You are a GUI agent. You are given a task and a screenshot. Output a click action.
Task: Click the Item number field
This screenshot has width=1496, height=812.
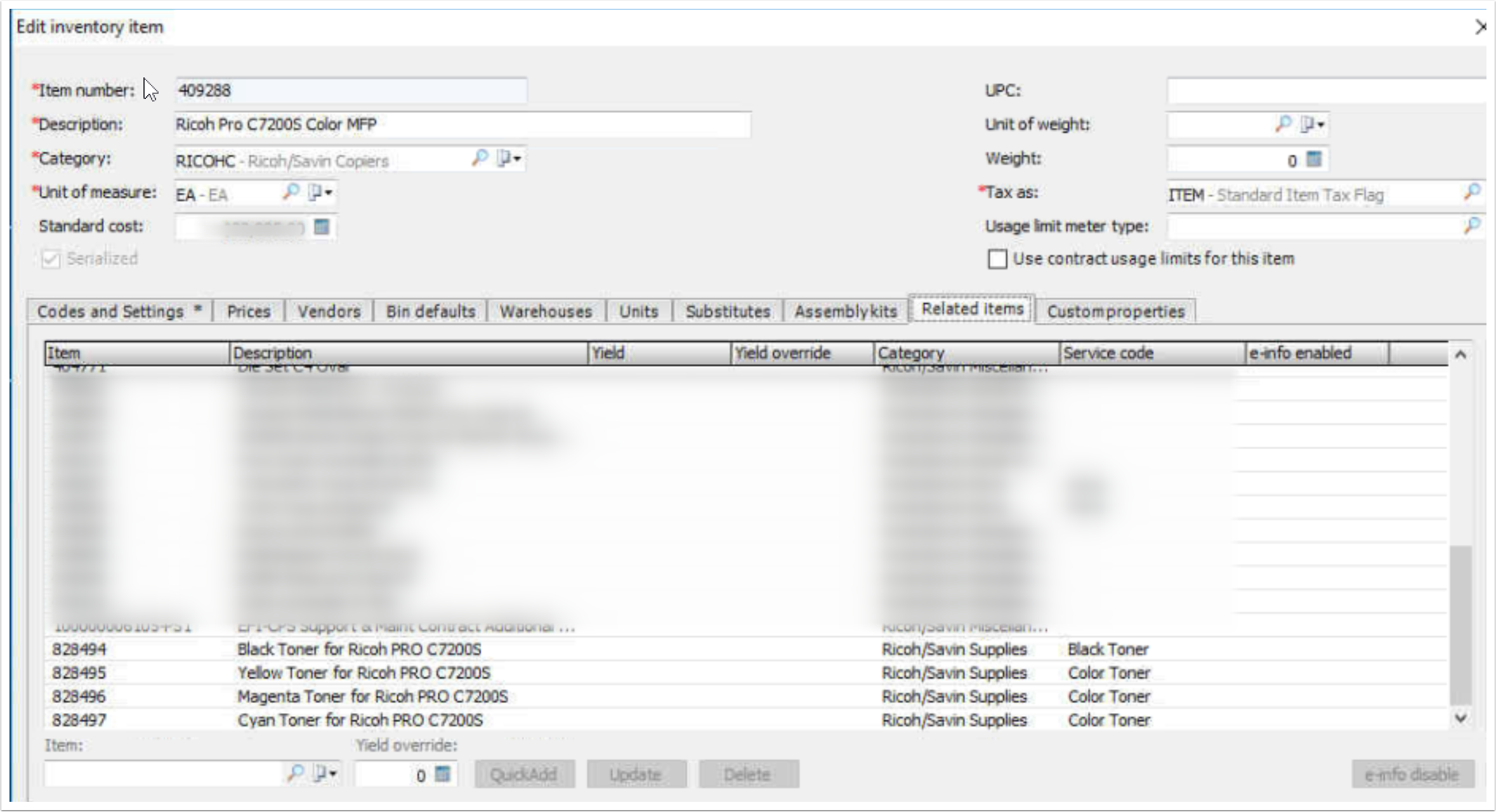click(x=351, y=90)
